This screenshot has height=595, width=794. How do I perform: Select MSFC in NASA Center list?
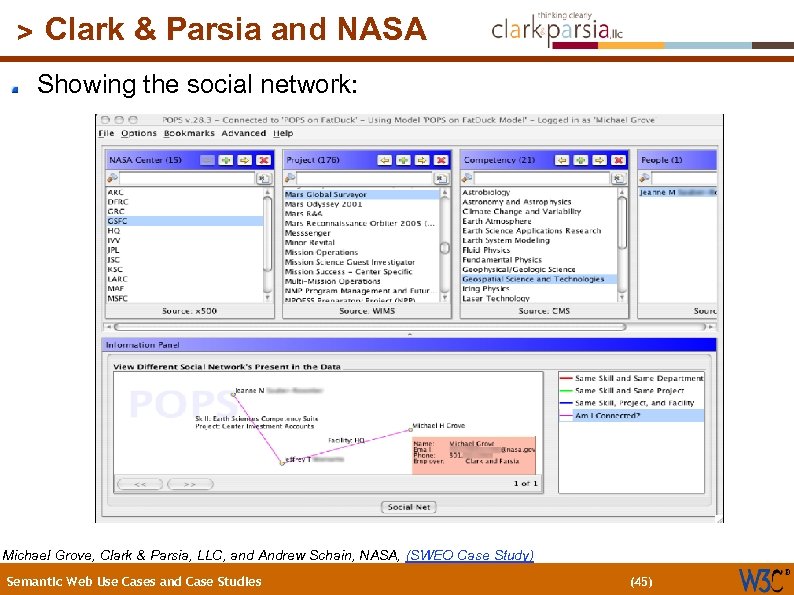[x=185, y=298]
